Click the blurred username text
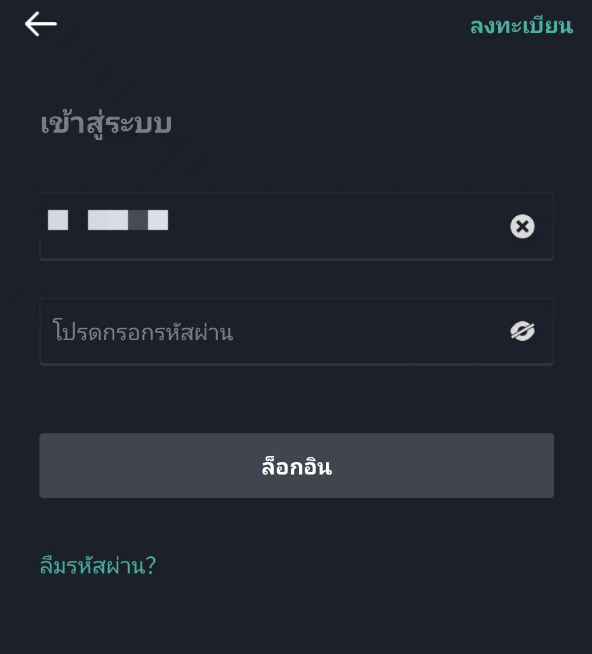Viewport: 592px width, 654px height. click(x=108, y=220)
